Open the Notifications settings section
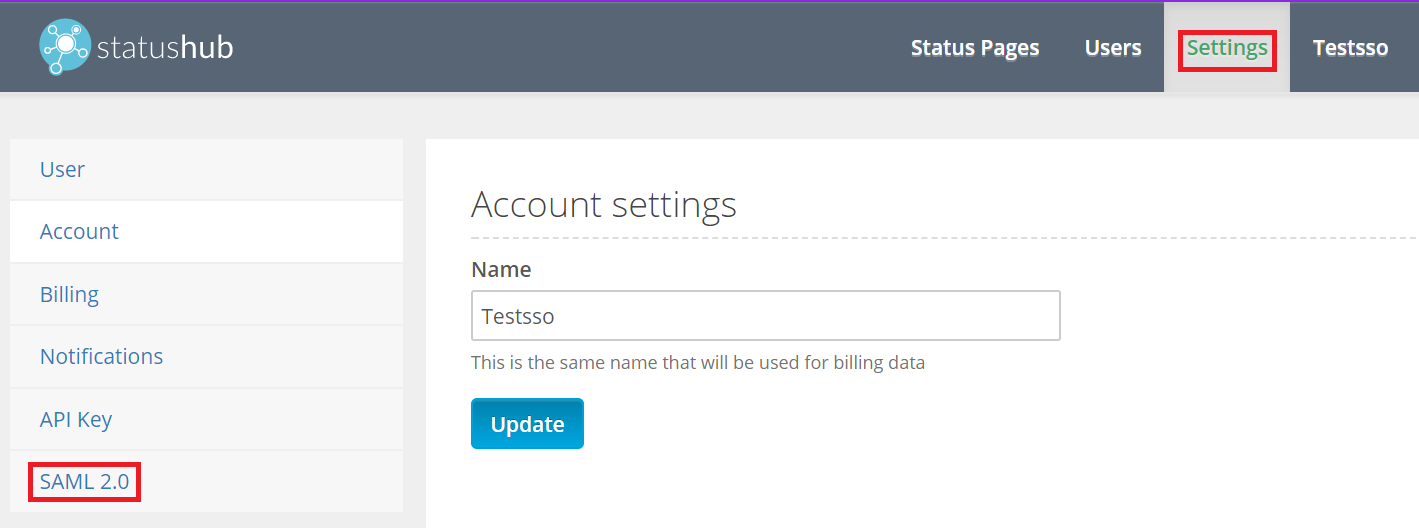Image resolution: width=1419 pixels, height=528 pixels. point(101,356)
